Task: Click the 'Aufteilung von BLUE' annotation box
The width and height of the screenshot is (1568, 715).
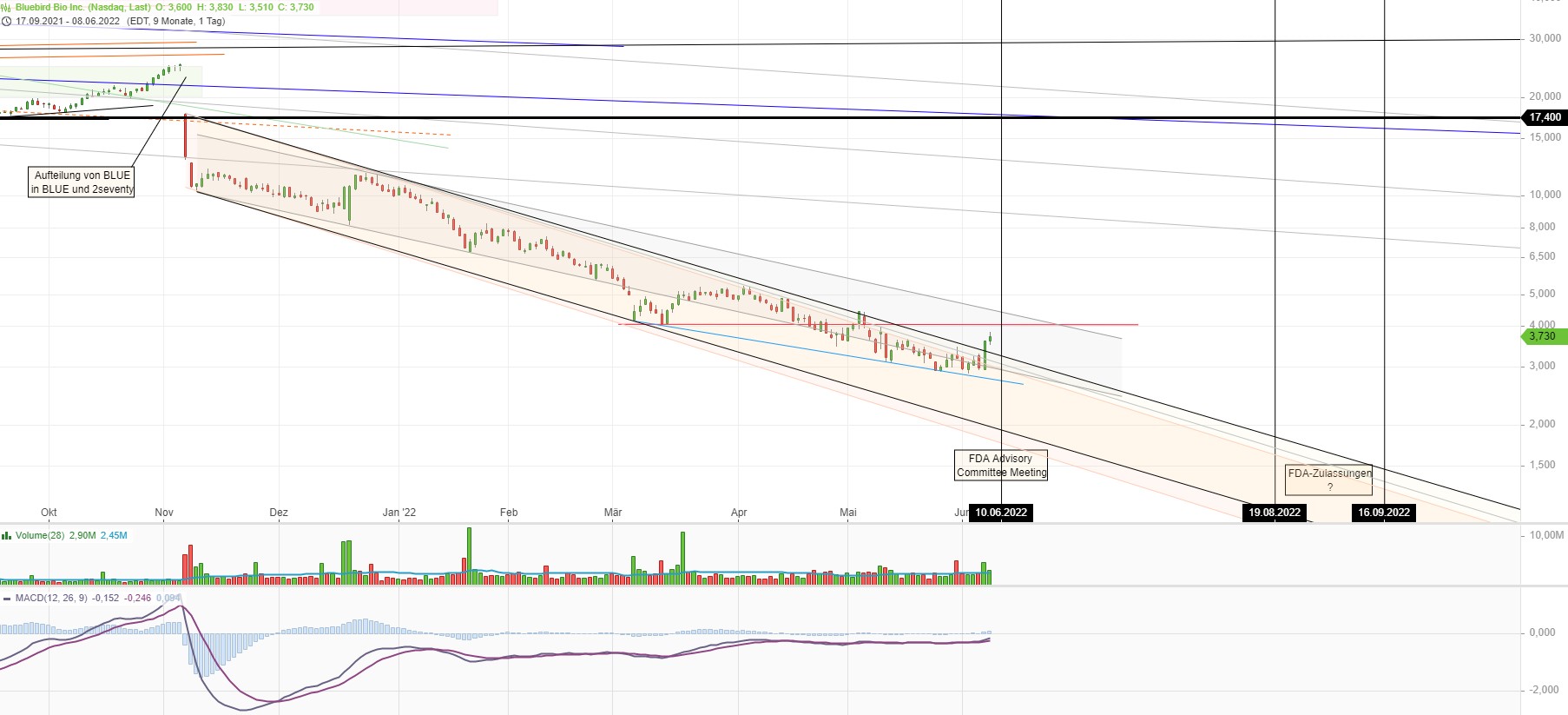Action: [x=82, y=182]
